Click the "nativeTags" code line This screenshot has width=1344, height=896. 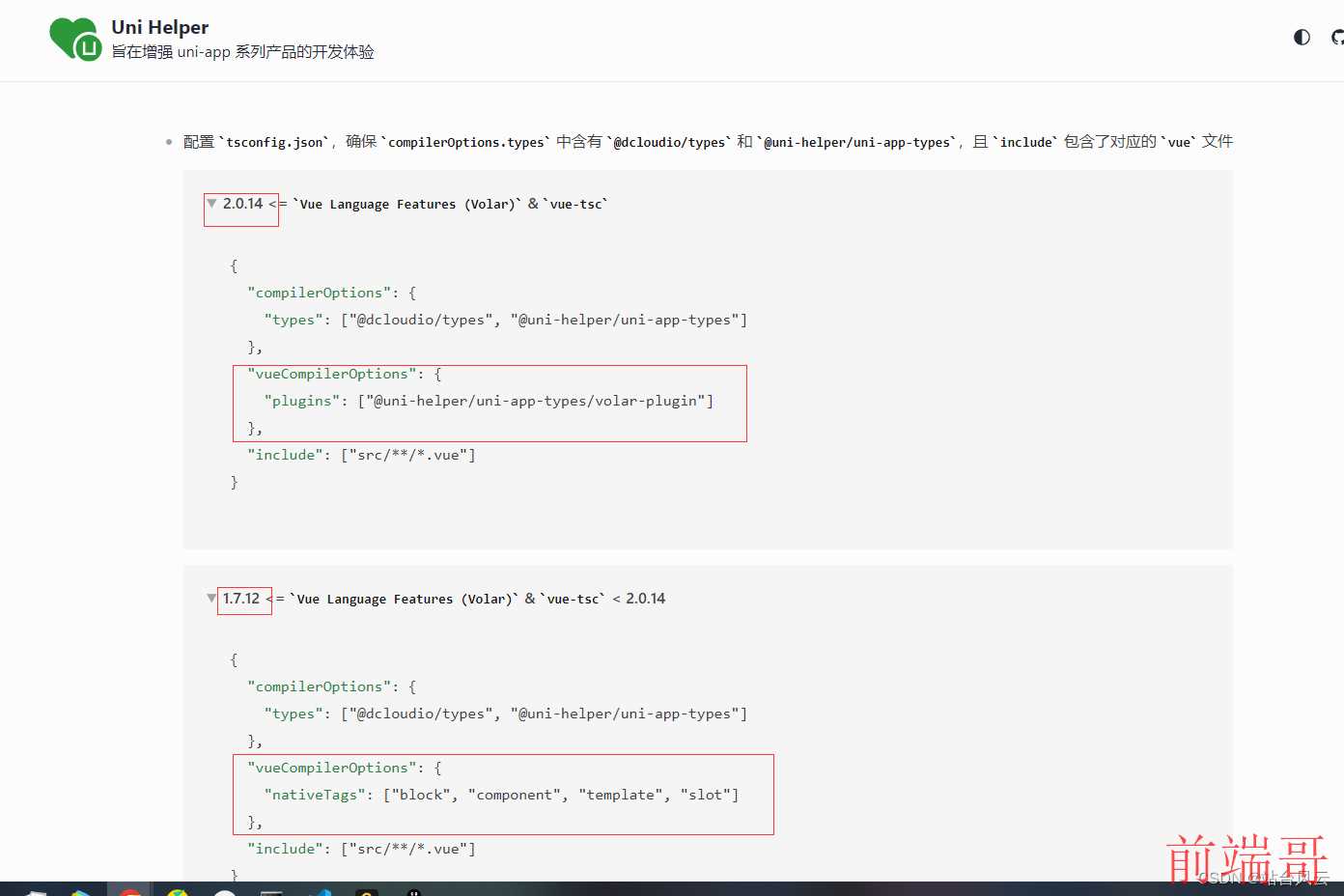502,795
